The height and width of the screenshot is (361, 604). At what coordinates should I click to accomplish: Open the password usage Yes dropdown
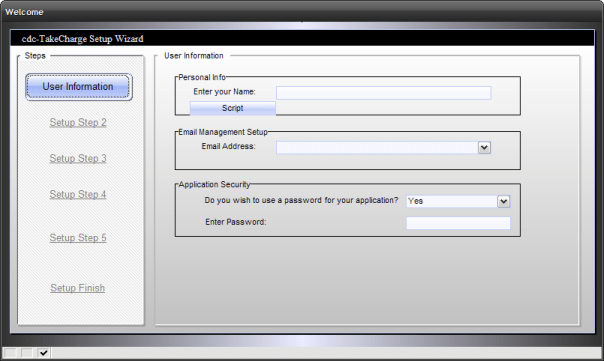(503, 201)
